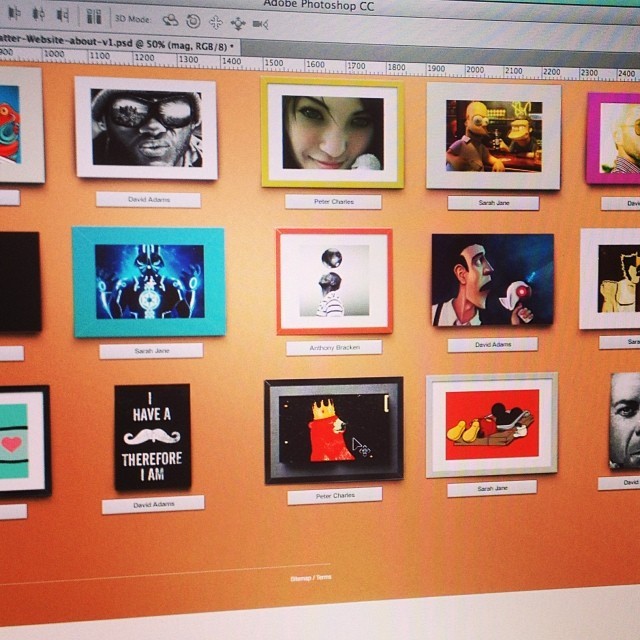
Task: Click Sarah Jane label under Mickey Mouse picture
Action: 492,489
